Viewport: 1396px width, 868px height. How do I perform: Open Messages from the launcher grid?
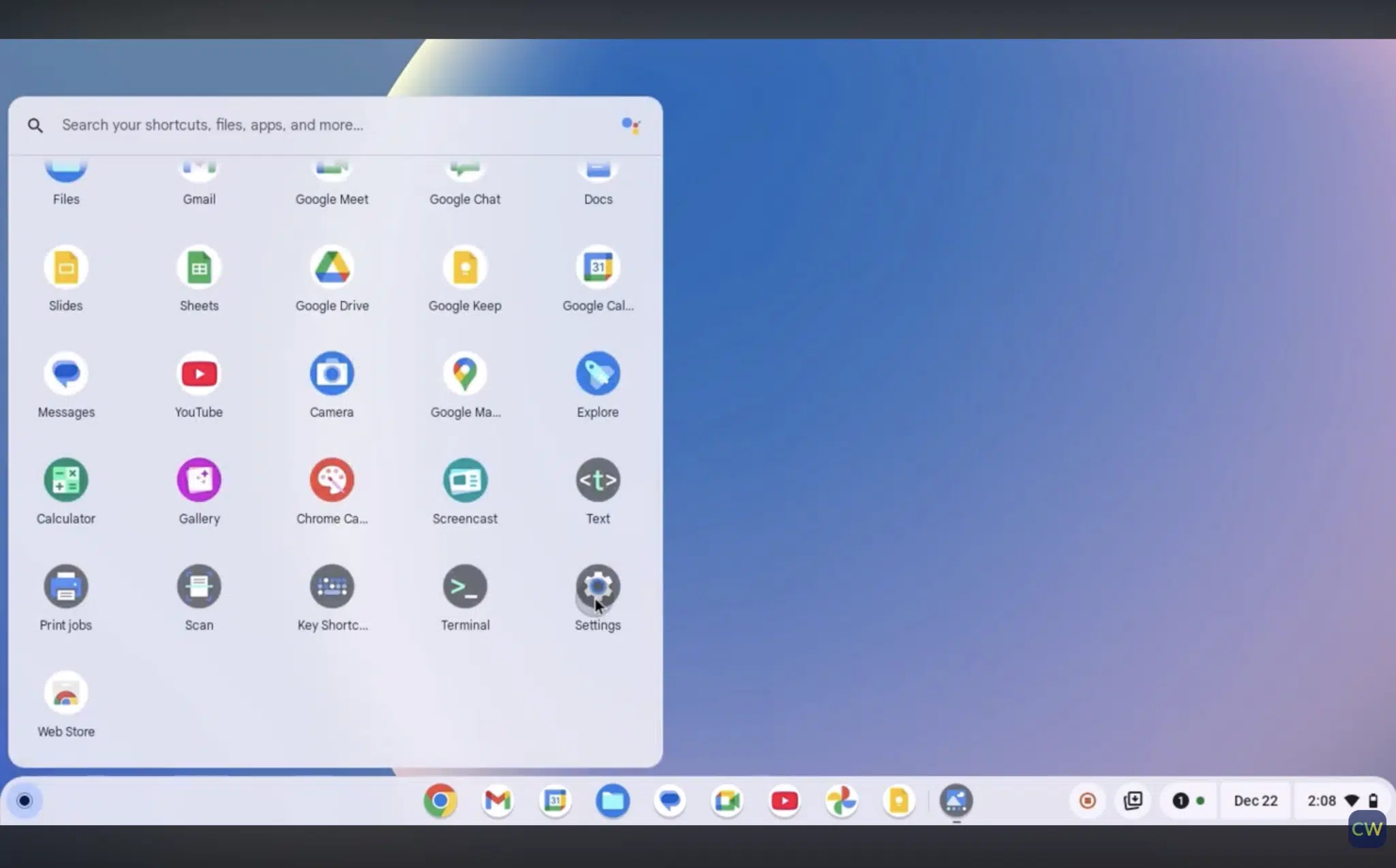click(x=66, y=385)
